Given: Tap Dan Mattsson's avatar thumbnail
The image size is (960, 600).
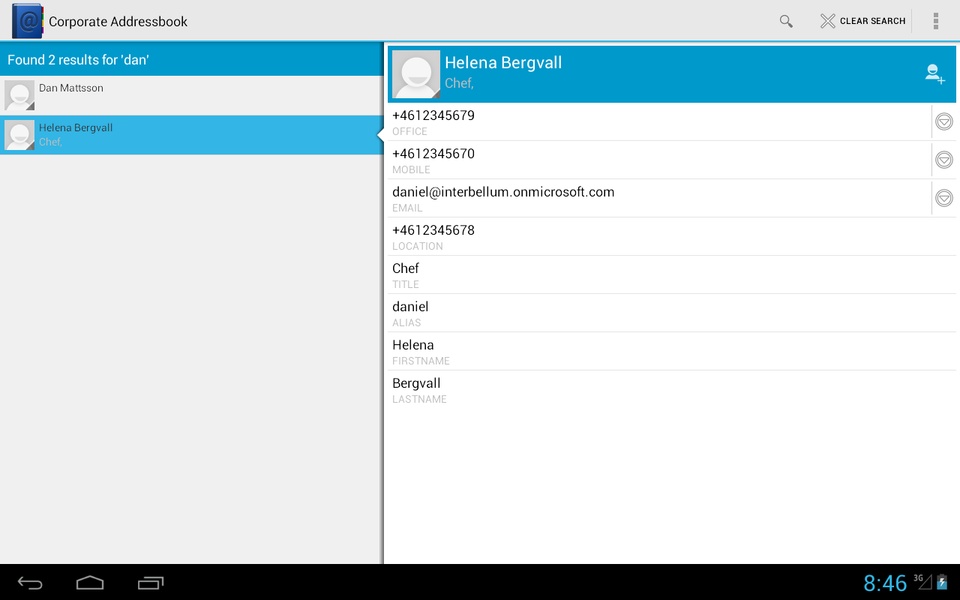Looking at the screenshot, I should [20, 96].
